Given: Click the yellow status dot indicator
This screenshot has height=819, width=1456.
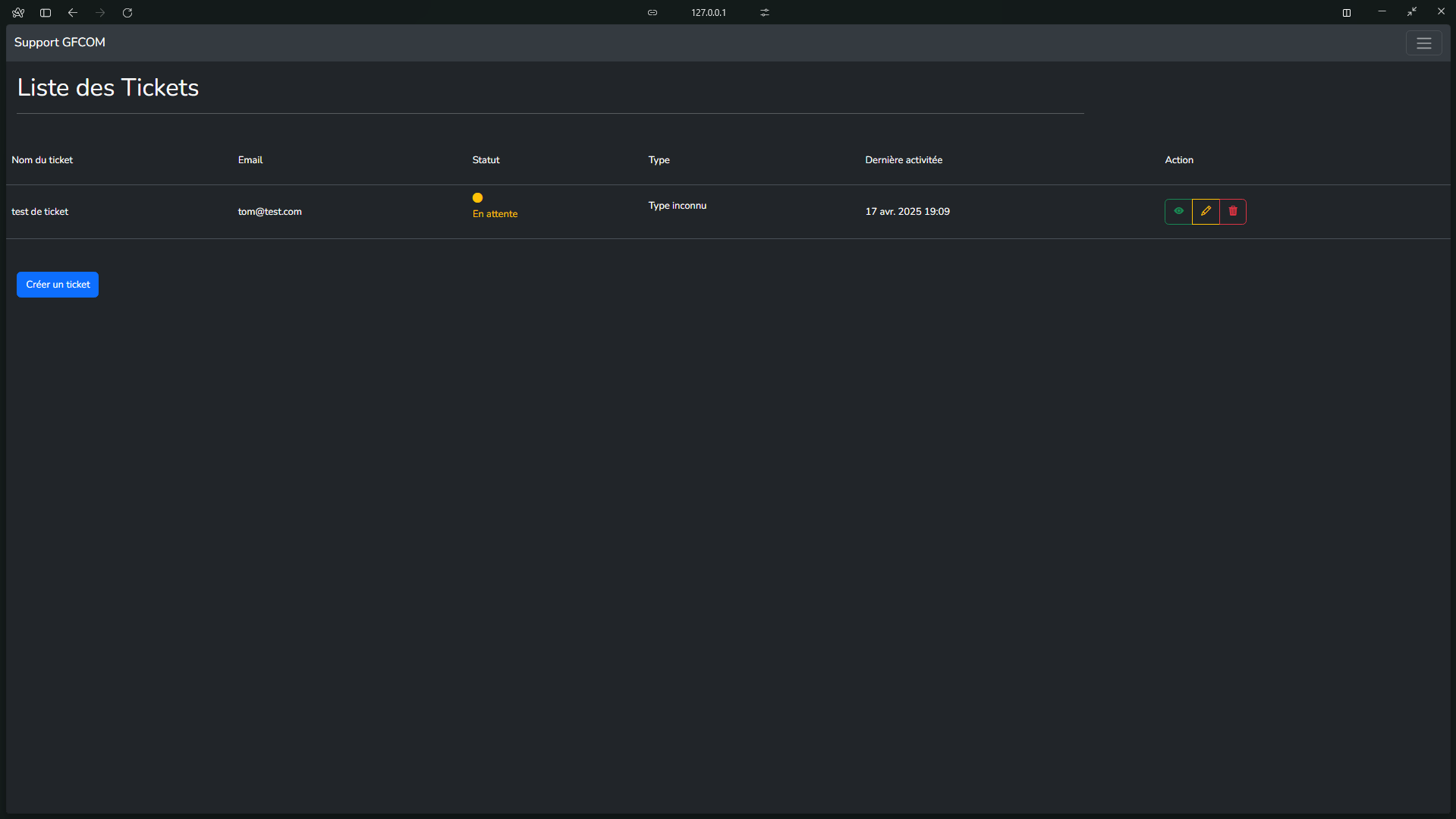Looking at the screenshot, I should tap(477, 198).
